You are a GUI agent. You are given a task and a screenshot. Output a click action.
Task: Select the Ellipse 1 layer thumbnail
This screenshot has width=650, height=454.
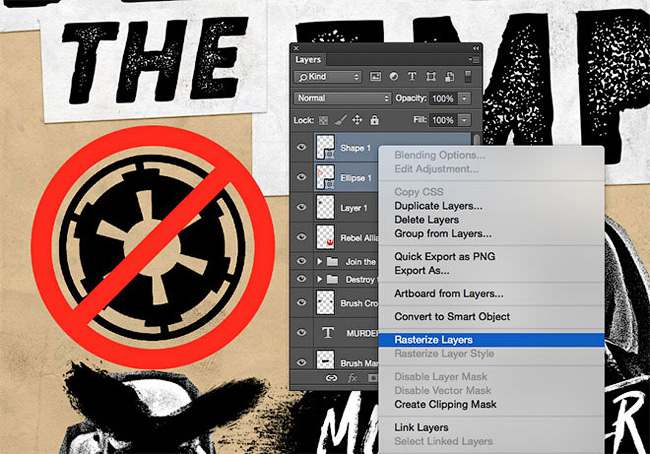325,177
